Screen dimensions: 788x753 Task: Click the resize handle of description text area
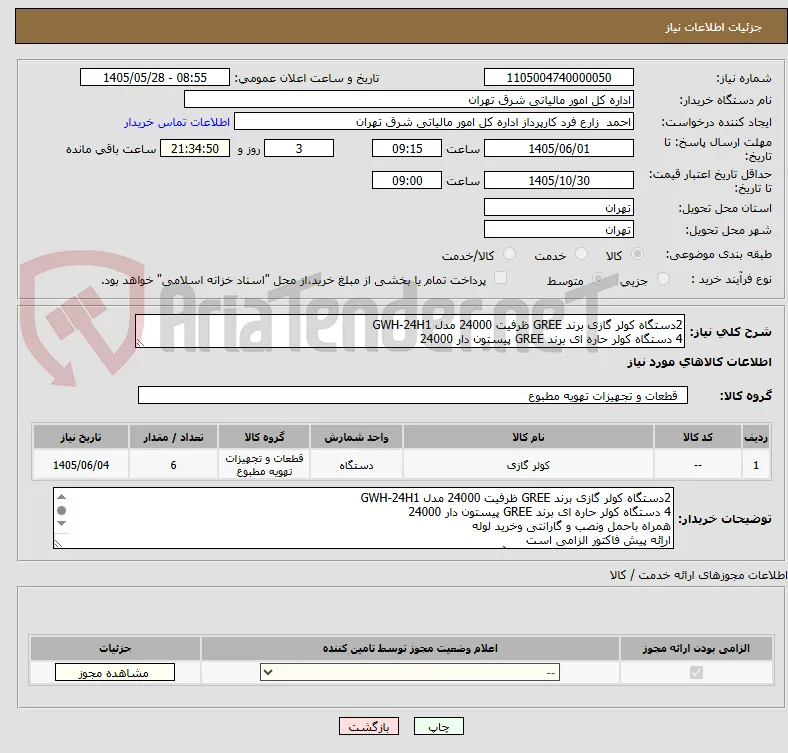click(140, 343)
